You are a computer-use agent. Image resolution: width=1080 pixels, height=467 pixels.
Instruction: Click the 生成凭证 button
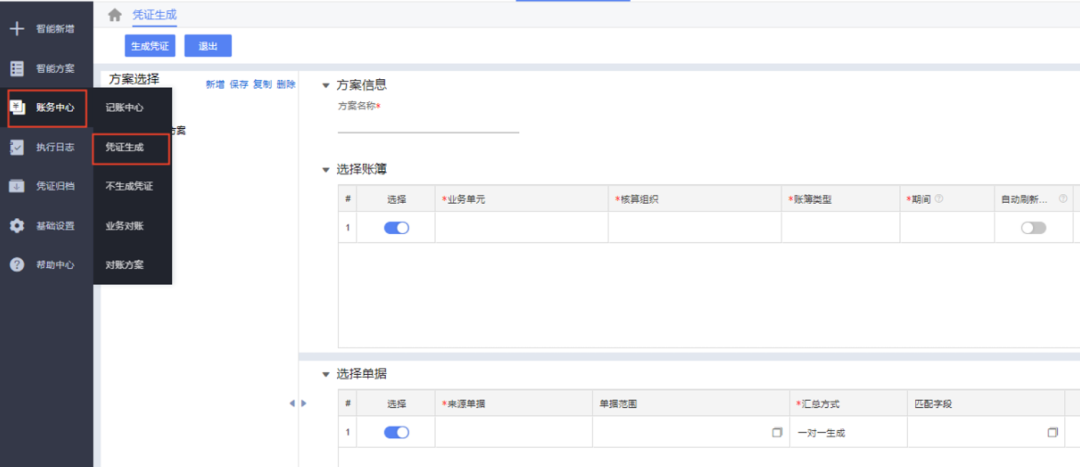pos(149,46)
